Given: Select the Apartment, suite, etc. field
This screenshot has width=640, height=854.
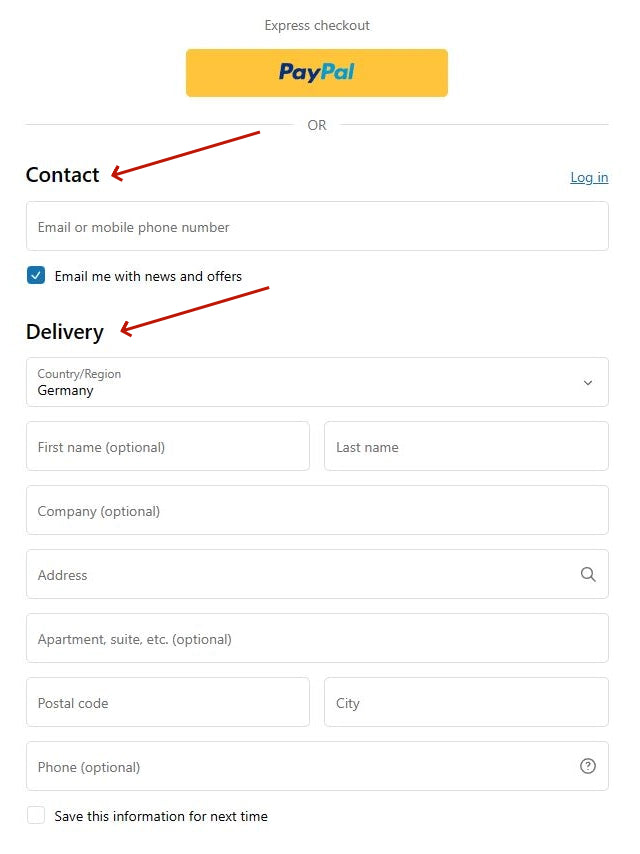Looking at the screenshot, I should [317, 638].
